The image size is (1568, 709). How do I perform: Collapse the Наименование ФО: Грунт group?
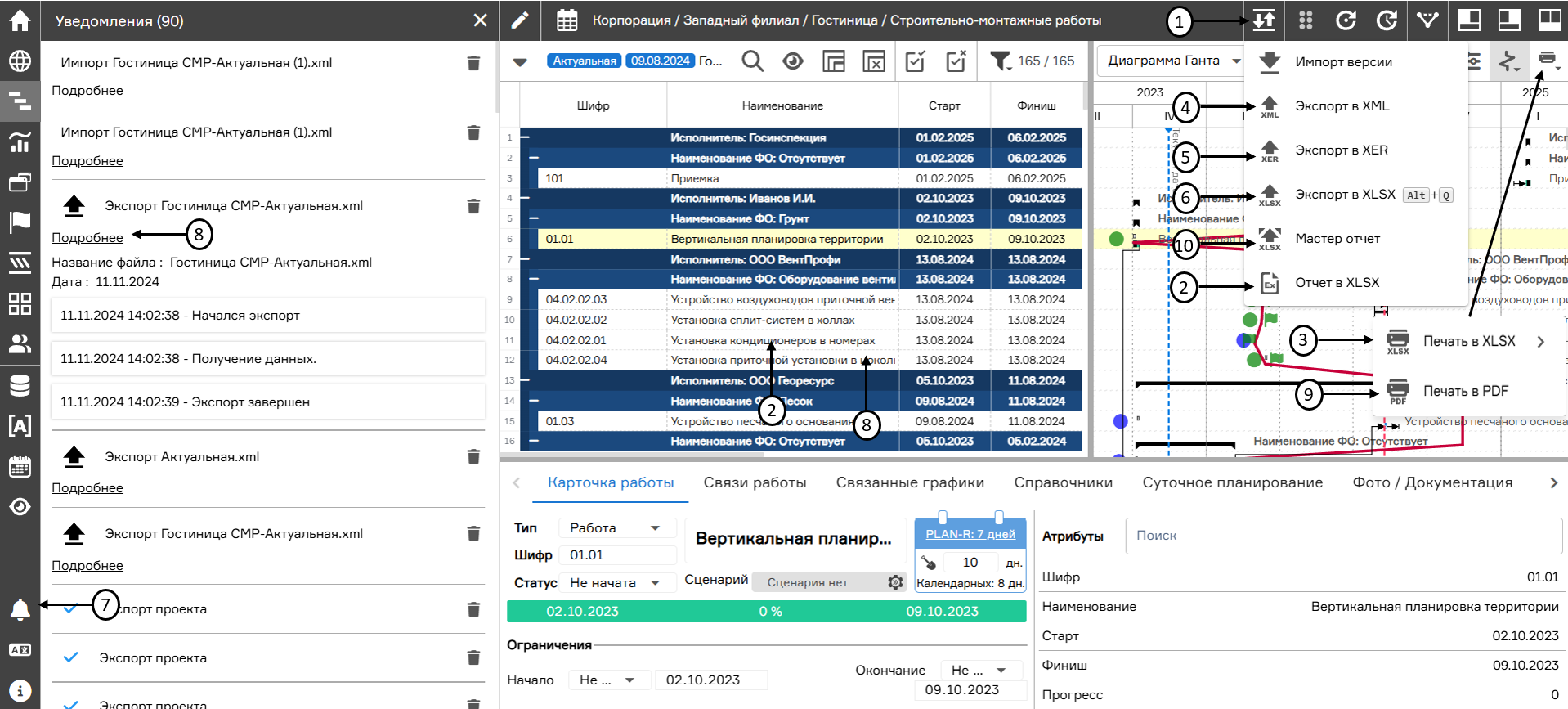(x=534, y=218)
